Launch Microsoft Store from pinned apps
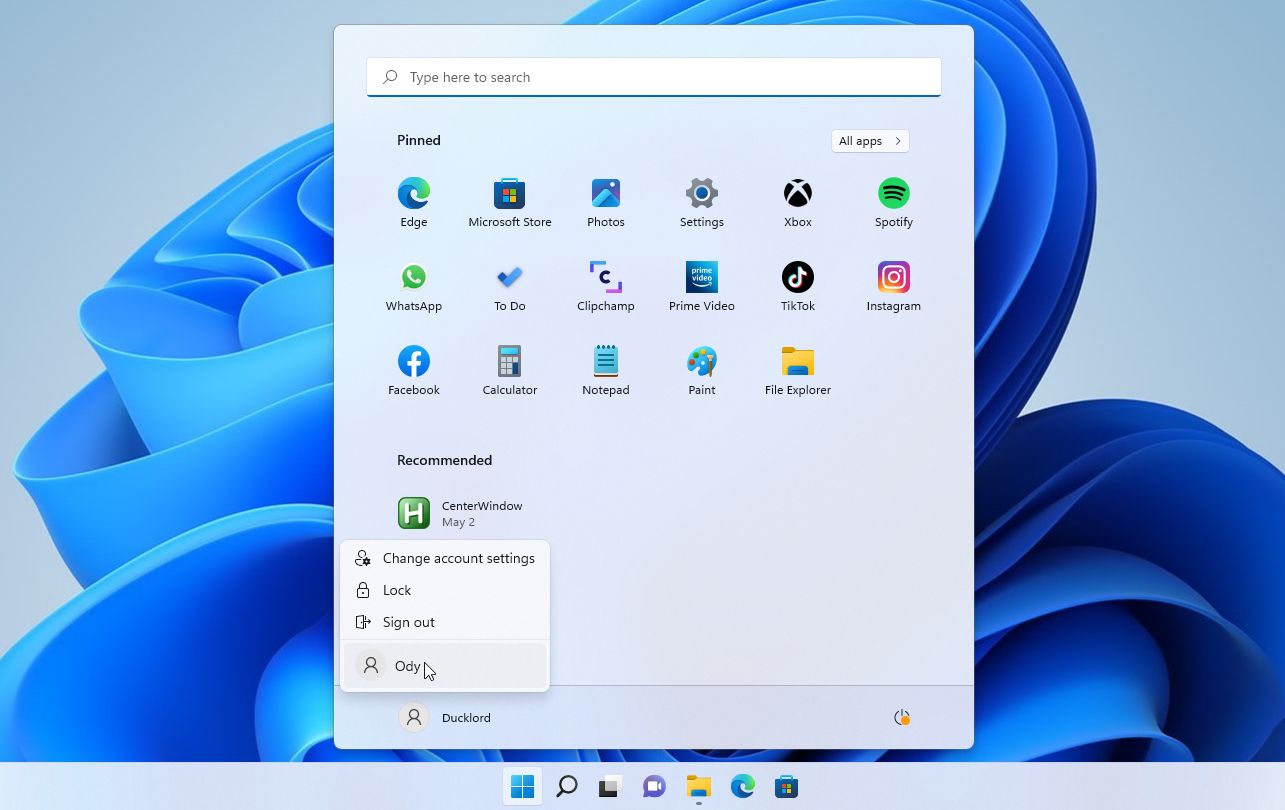The image size is (1285, 810). 510,203
